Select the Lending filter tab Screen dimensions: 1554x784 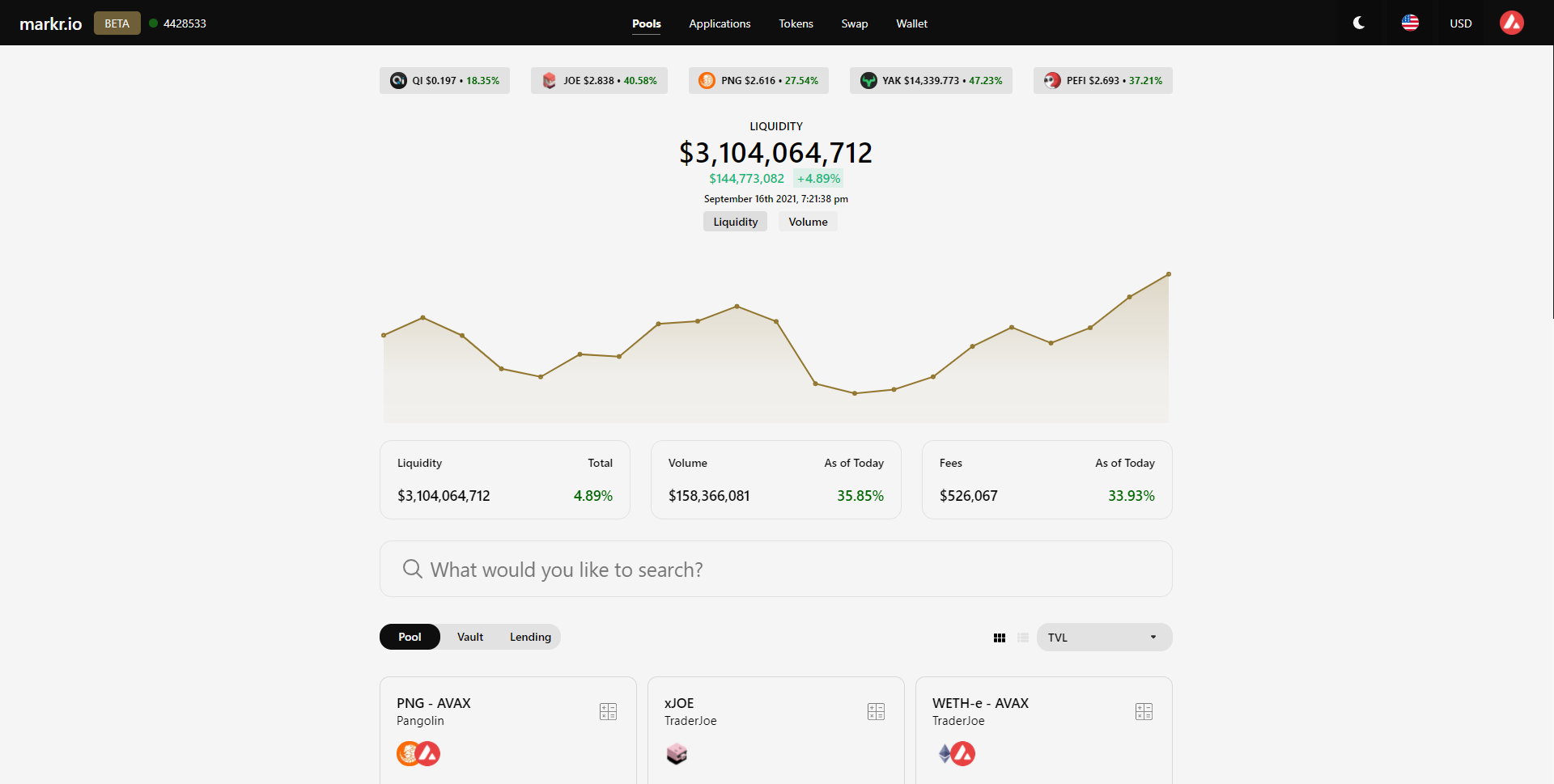pyautogui.click(x=530, y=638)
